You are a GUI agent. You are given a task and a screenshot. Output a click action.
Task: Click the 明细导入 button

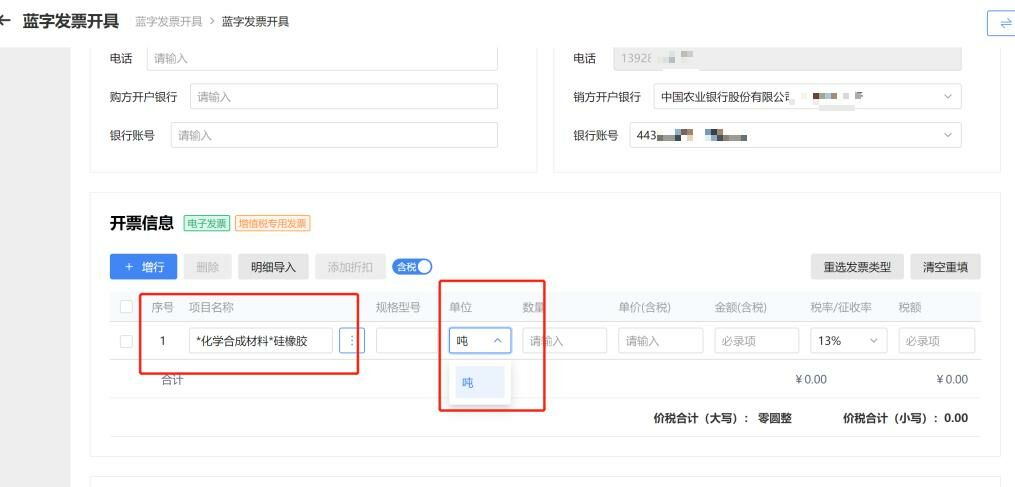tap(272, 267)
